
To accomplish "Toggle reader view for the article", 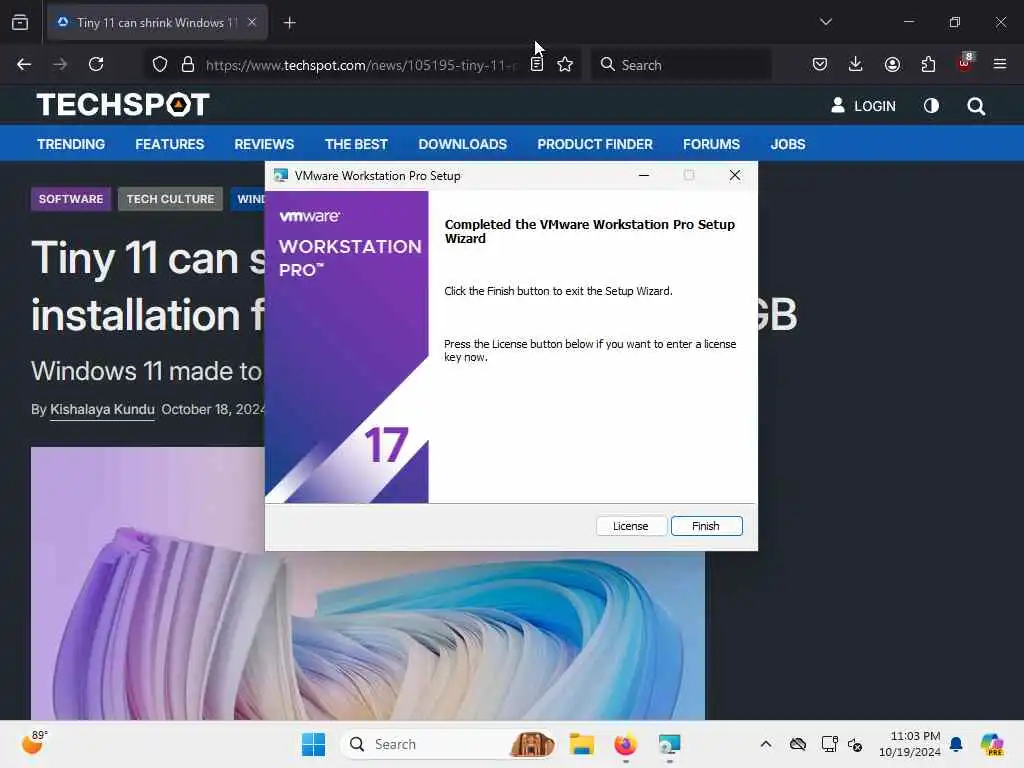I will (x=537, y=64).
